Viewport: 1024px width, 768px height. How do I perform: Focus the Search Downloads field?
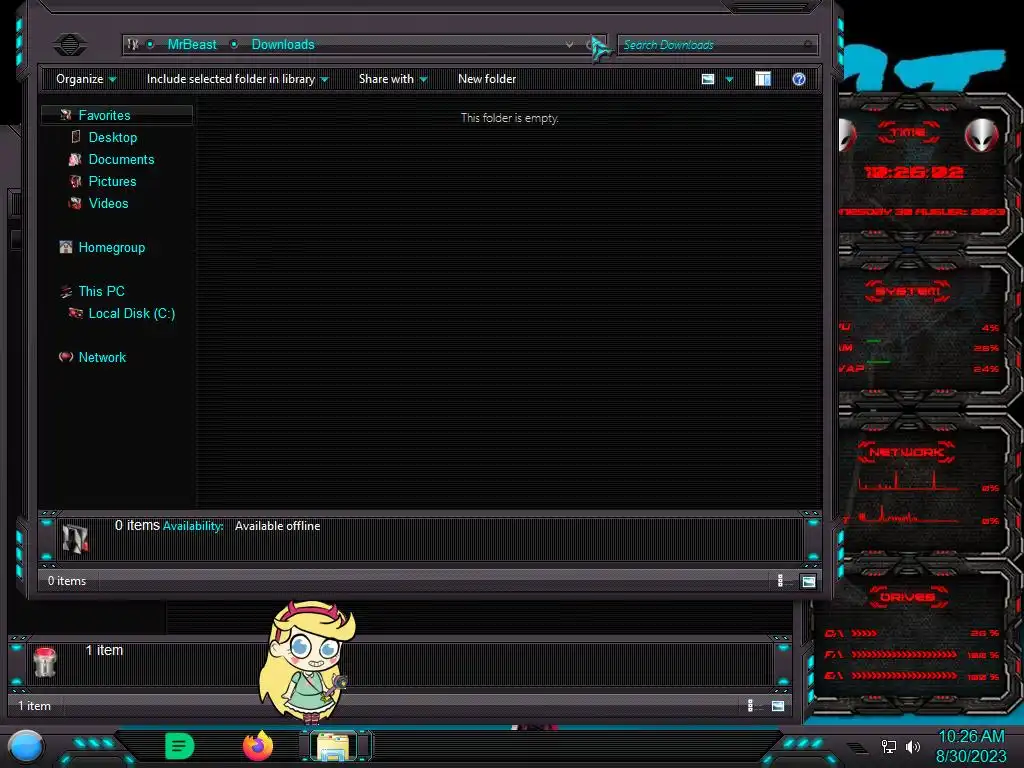point(717,44)
